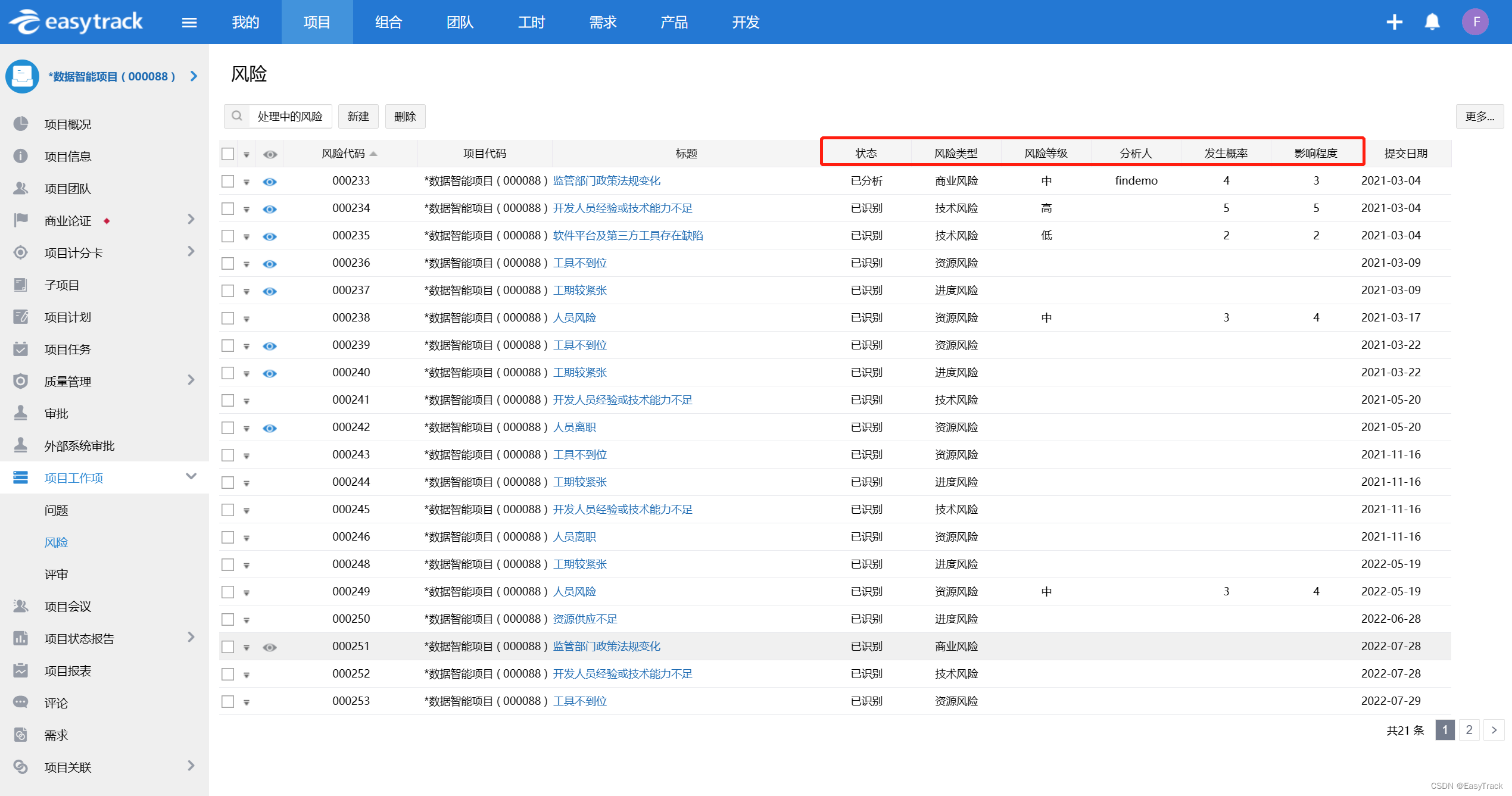Click the easytrack logo
1512x796 pixels.
pyautogui.click(x=76, y=22)
